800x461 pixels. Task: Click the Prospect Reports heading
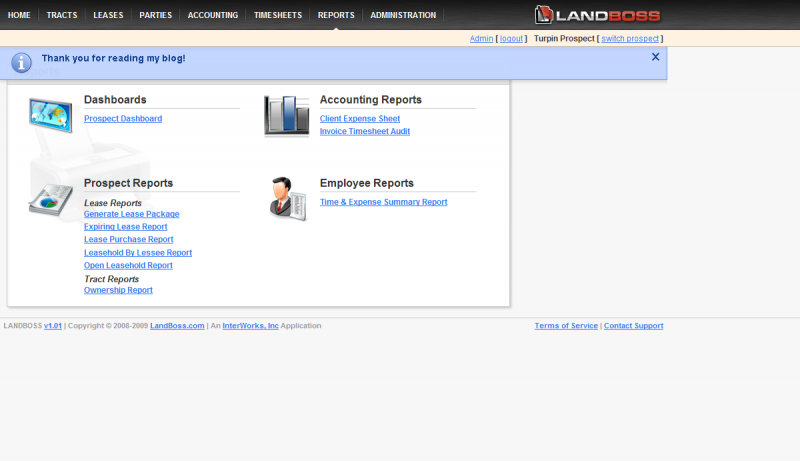129,183
